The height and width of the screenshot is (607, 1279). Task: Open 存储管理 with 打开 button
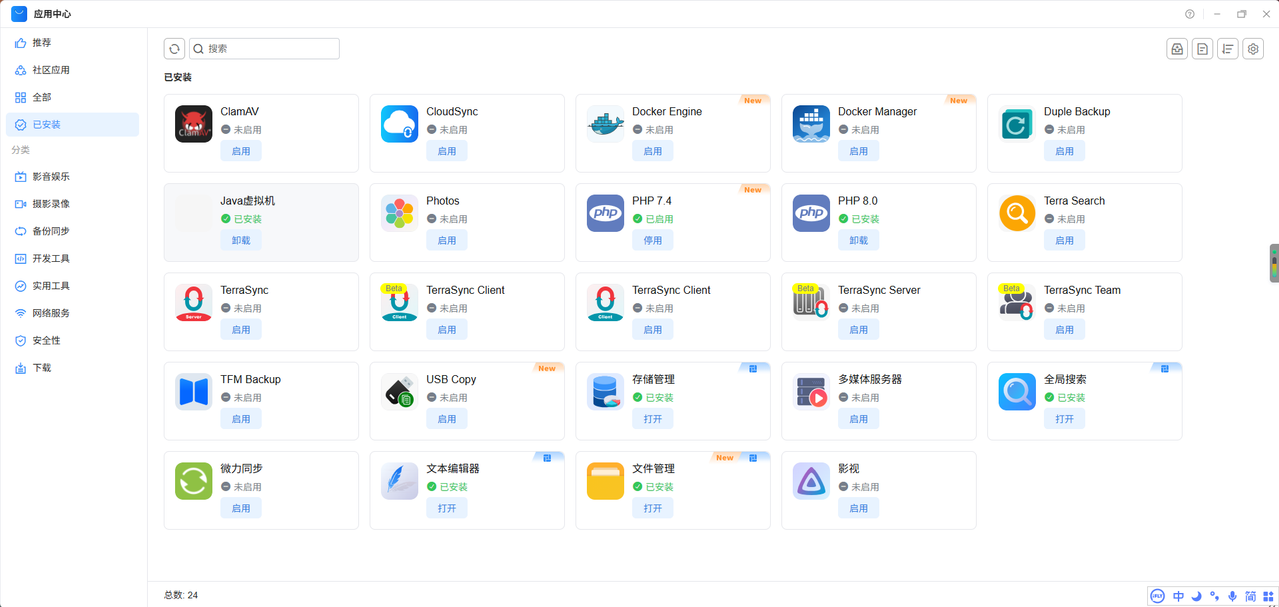(x=653, y=419)
